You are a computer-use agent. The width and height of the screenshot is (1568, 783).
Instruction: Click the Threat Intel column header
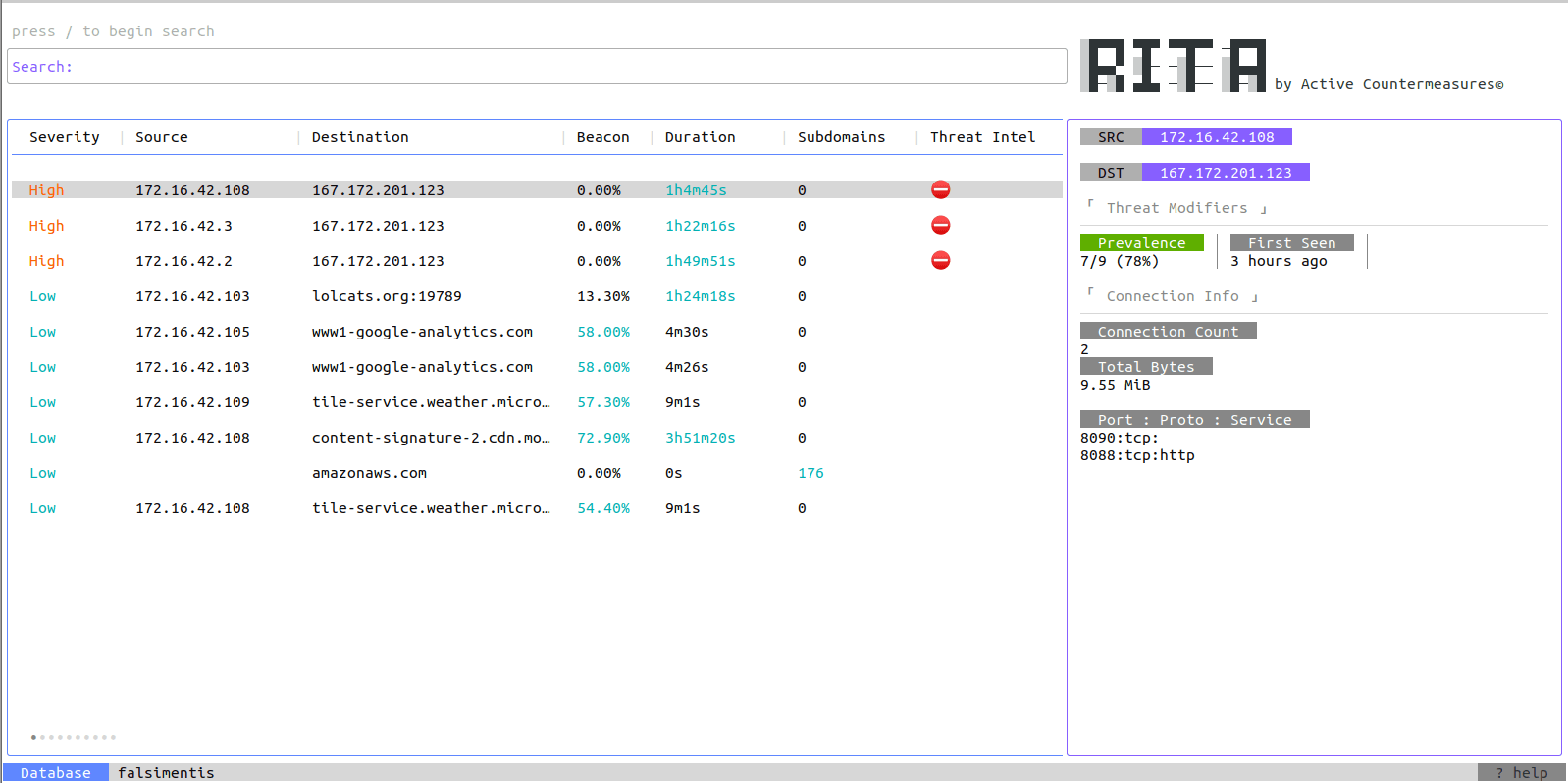[982, 137]
